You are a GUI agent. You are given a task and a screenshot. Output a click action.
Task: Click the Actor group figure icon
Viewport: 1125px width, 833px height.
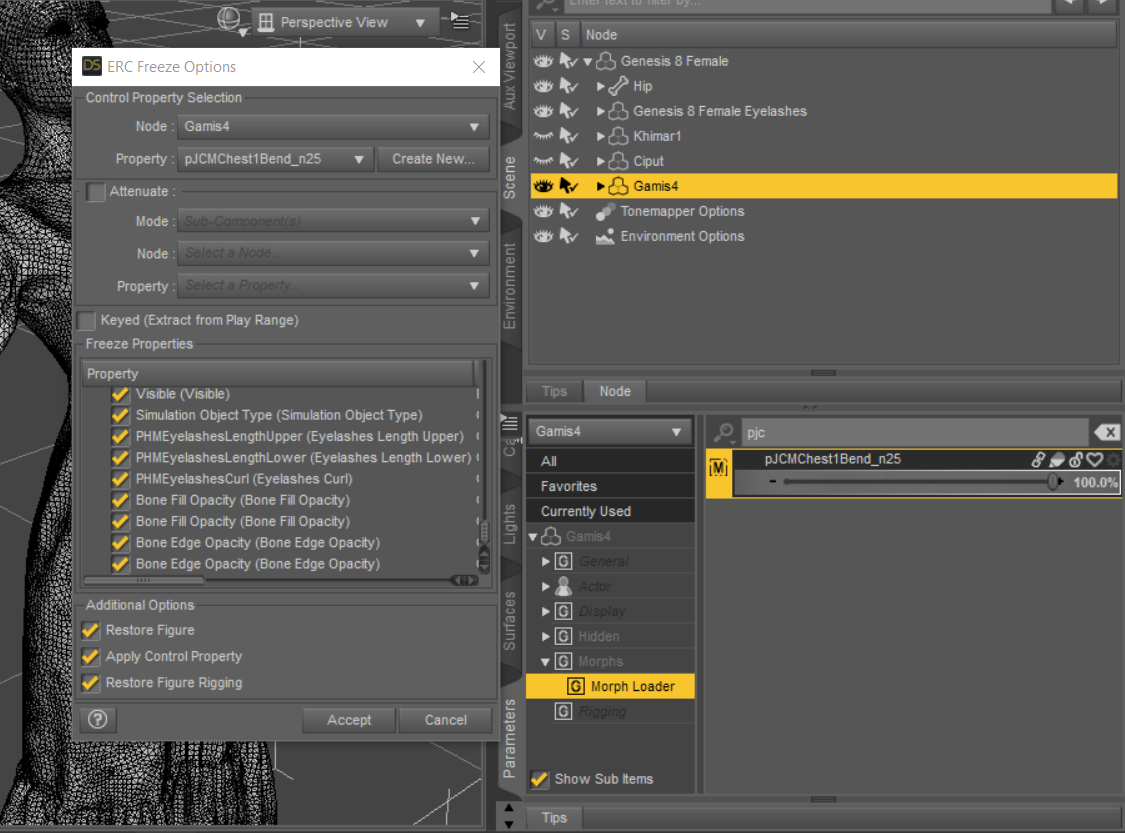click(564, 586)
